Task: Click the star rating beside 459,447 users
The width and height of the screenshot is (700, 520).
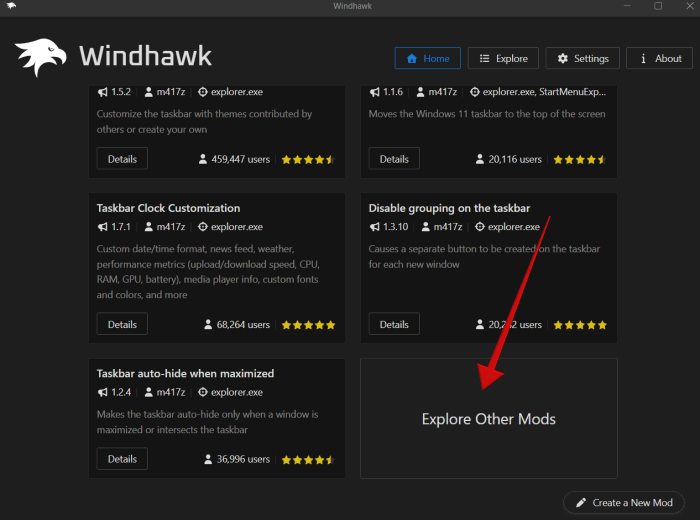Action: pos(308,160)
